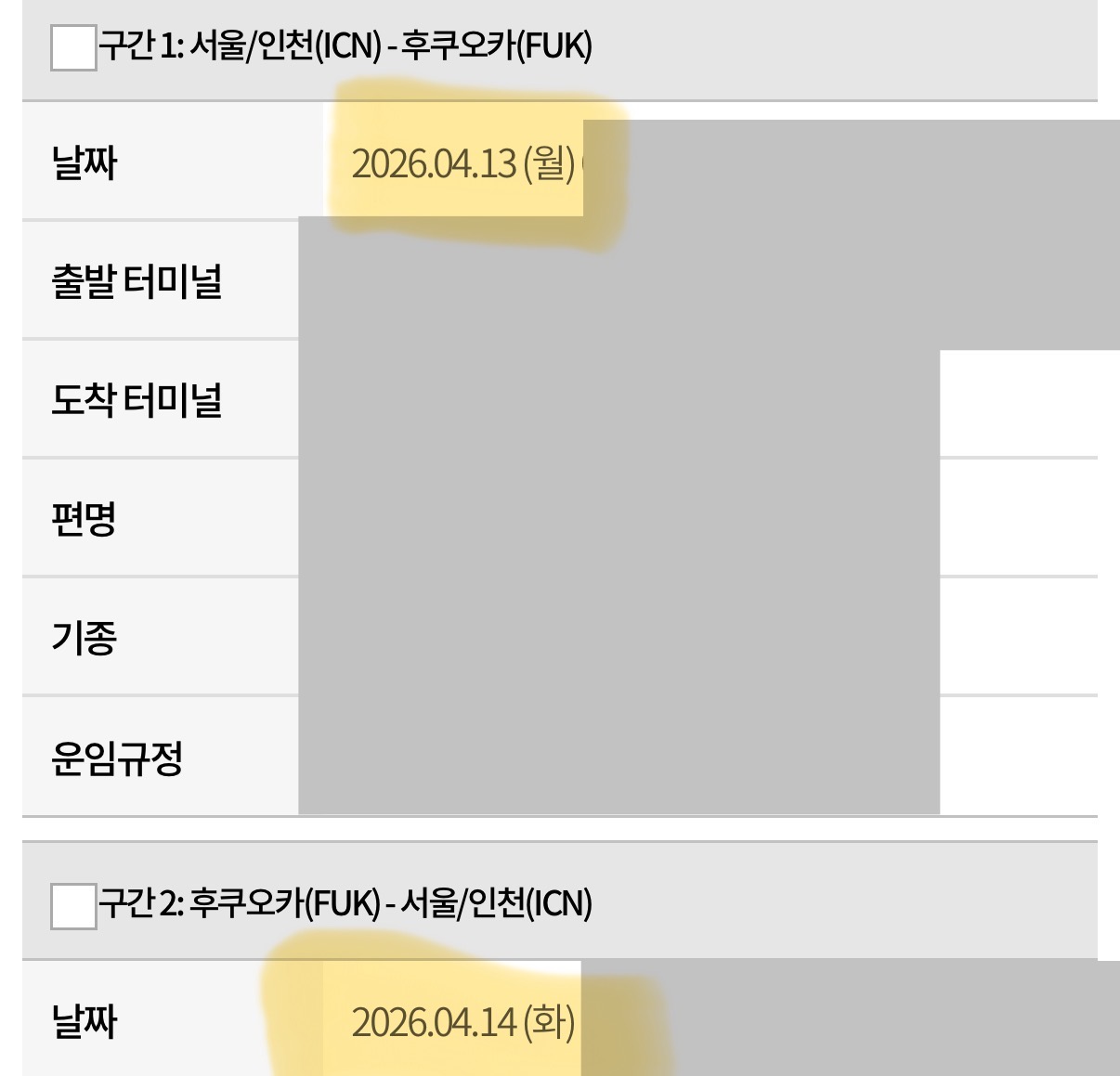Select the 2026.04.14 (화) date value
The image size is (1120, 1076).
click(x=462, y=1022)
